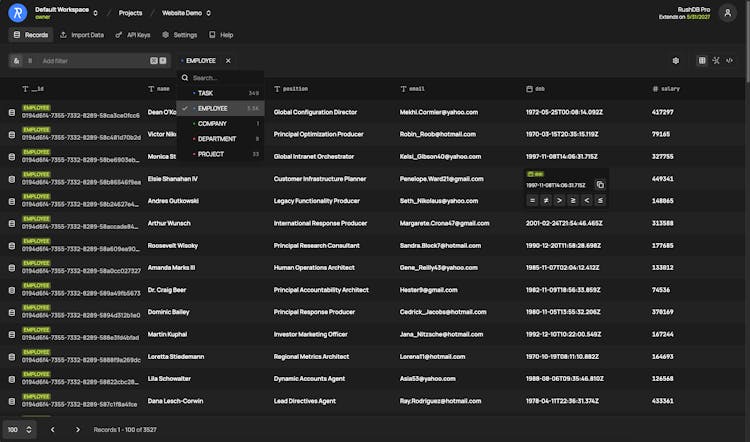Open the table column settings gear
750x442 pixels.
click(676, 60)
